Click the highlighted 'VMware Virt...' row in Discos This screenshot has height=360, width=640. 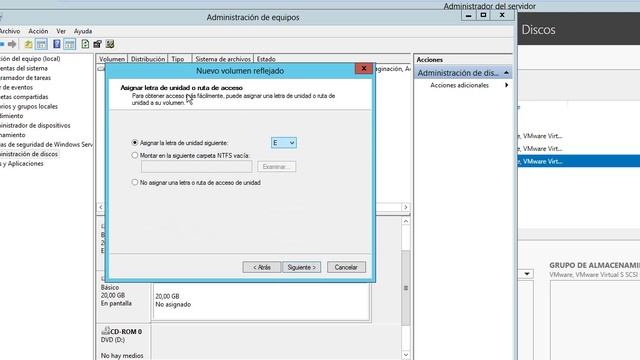[579, 161]
